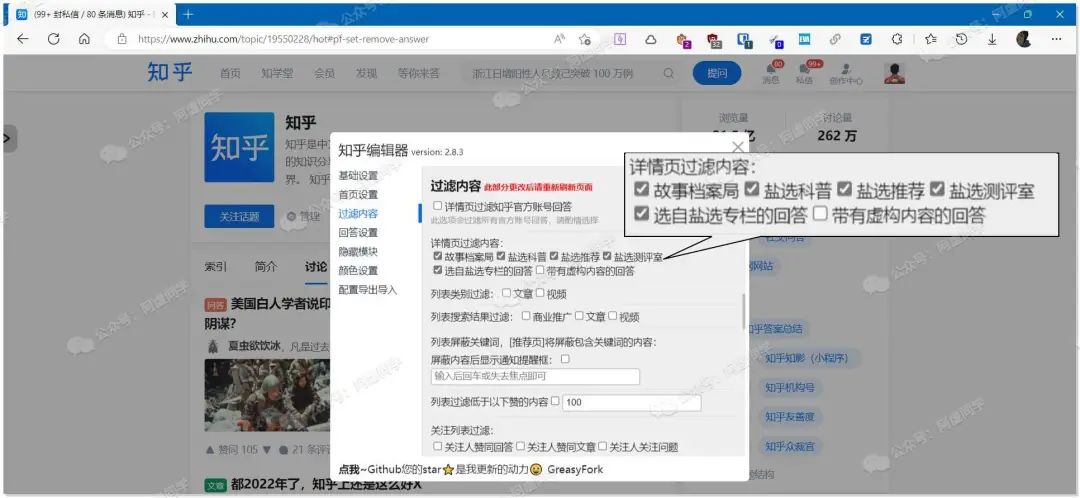This screenshot has height=498, width=1080.
Task: Check 视频 under 列表类别过滤
Action: (x=540, y=293)
